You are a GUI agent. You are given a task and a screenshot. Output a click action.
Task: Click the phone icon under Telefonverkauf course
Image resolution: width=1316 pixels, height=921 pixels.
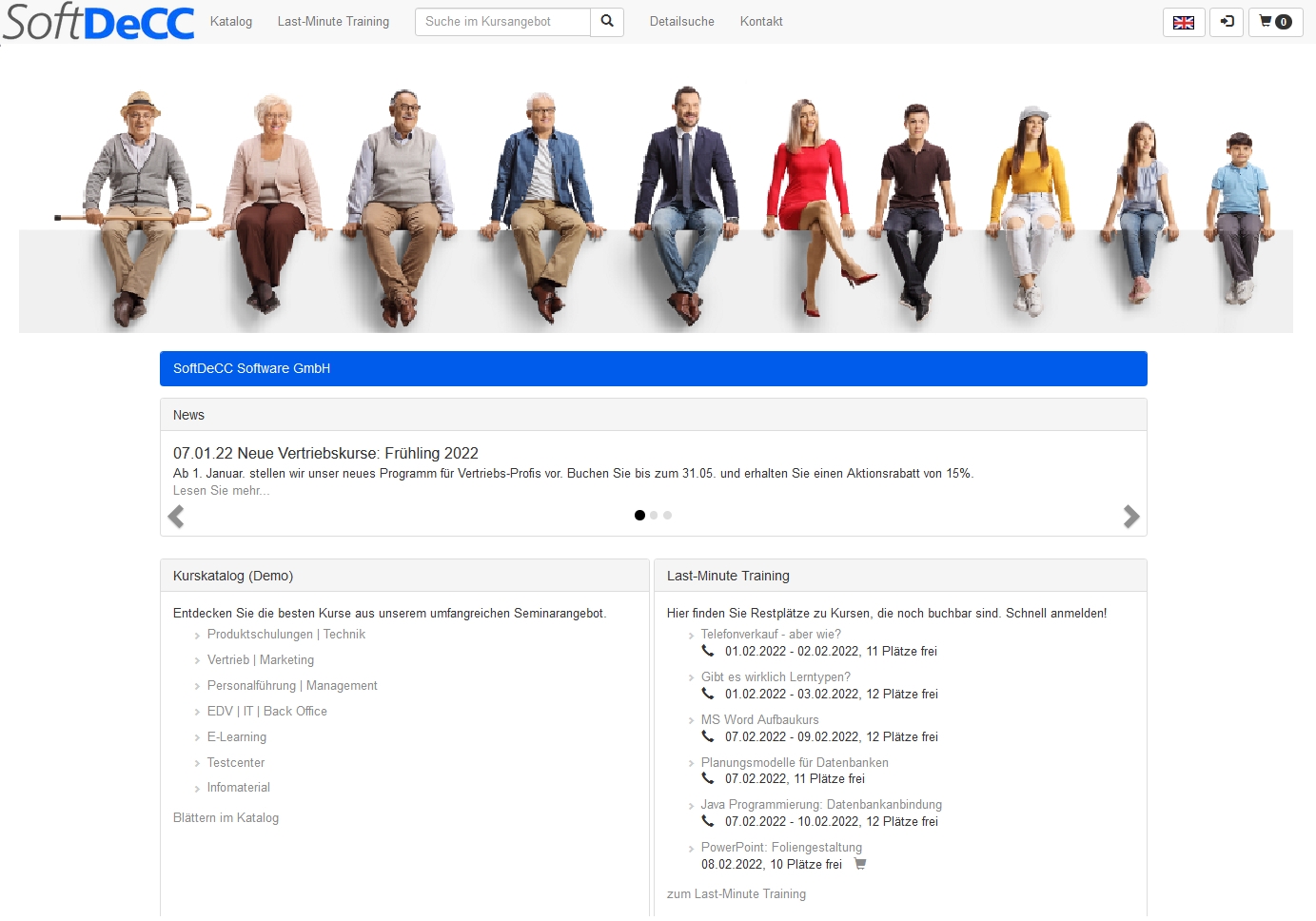point(708,651)
